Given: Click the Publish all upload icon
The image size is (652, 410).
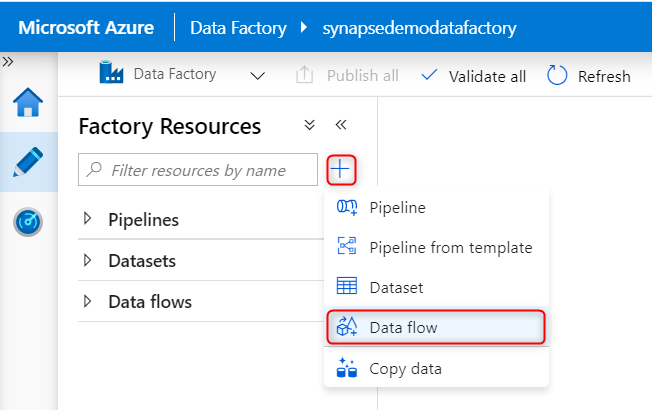Looking at the screenshot, I should tap(304, 75).
